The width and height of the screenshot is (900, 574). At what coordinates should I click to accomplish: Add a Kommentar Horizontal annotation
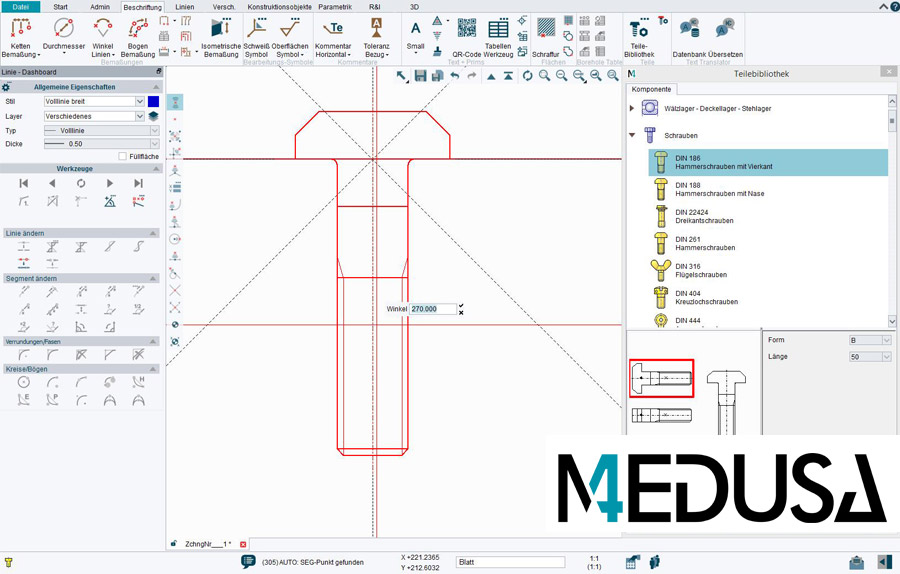(333, 37)
